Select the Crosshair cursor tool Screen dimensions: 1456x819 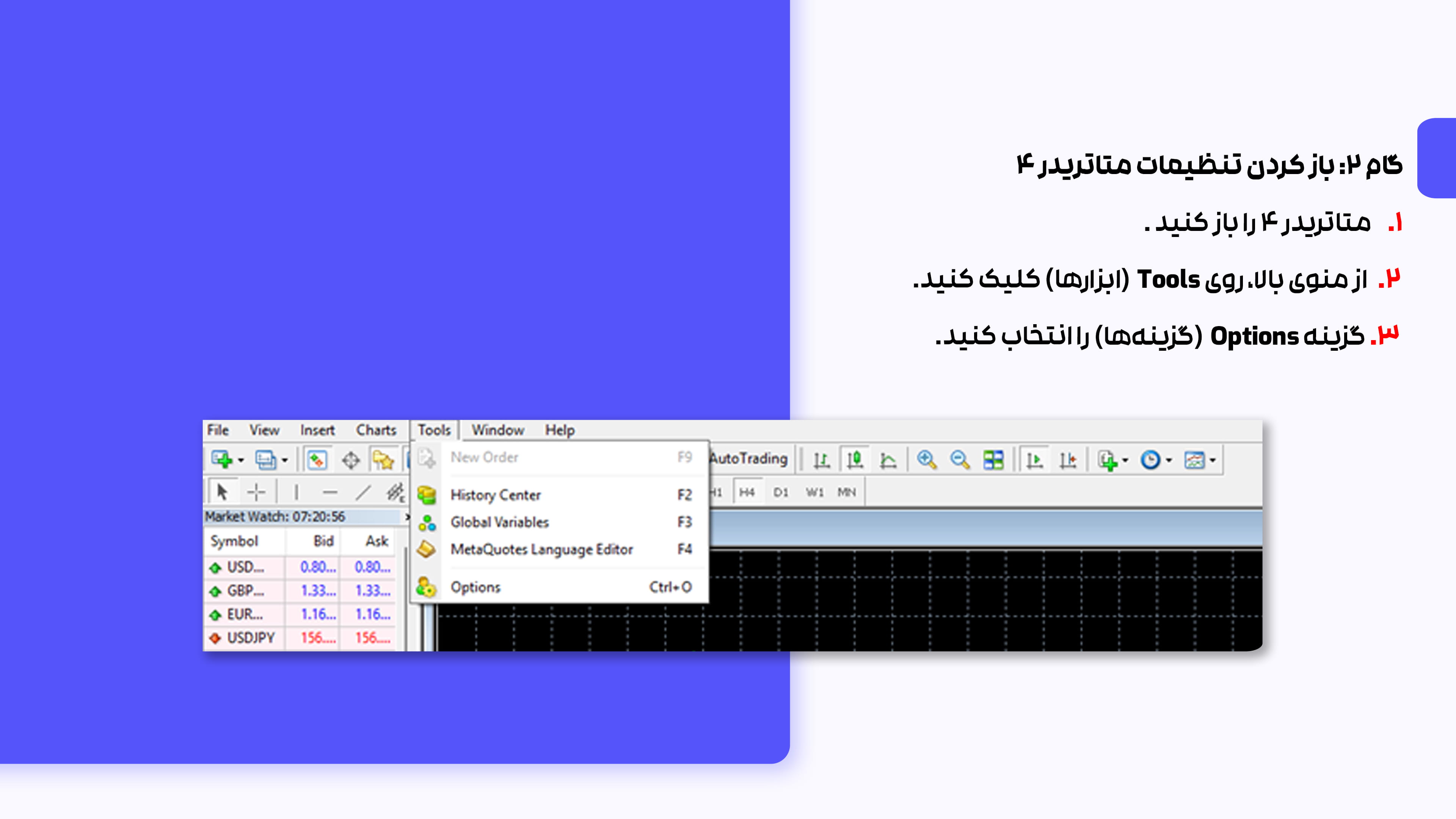click(x=256, y=492)
